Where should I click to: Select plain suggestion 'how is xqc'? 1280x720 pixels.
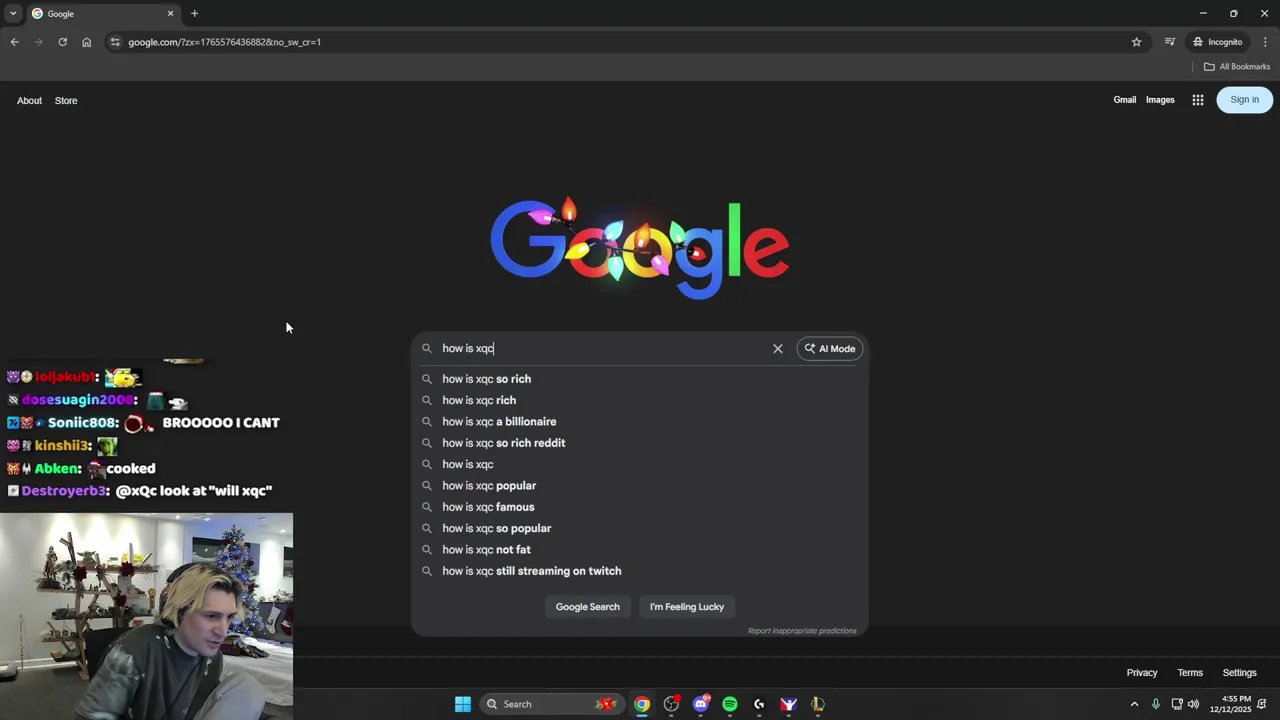[x=640, y=464]
